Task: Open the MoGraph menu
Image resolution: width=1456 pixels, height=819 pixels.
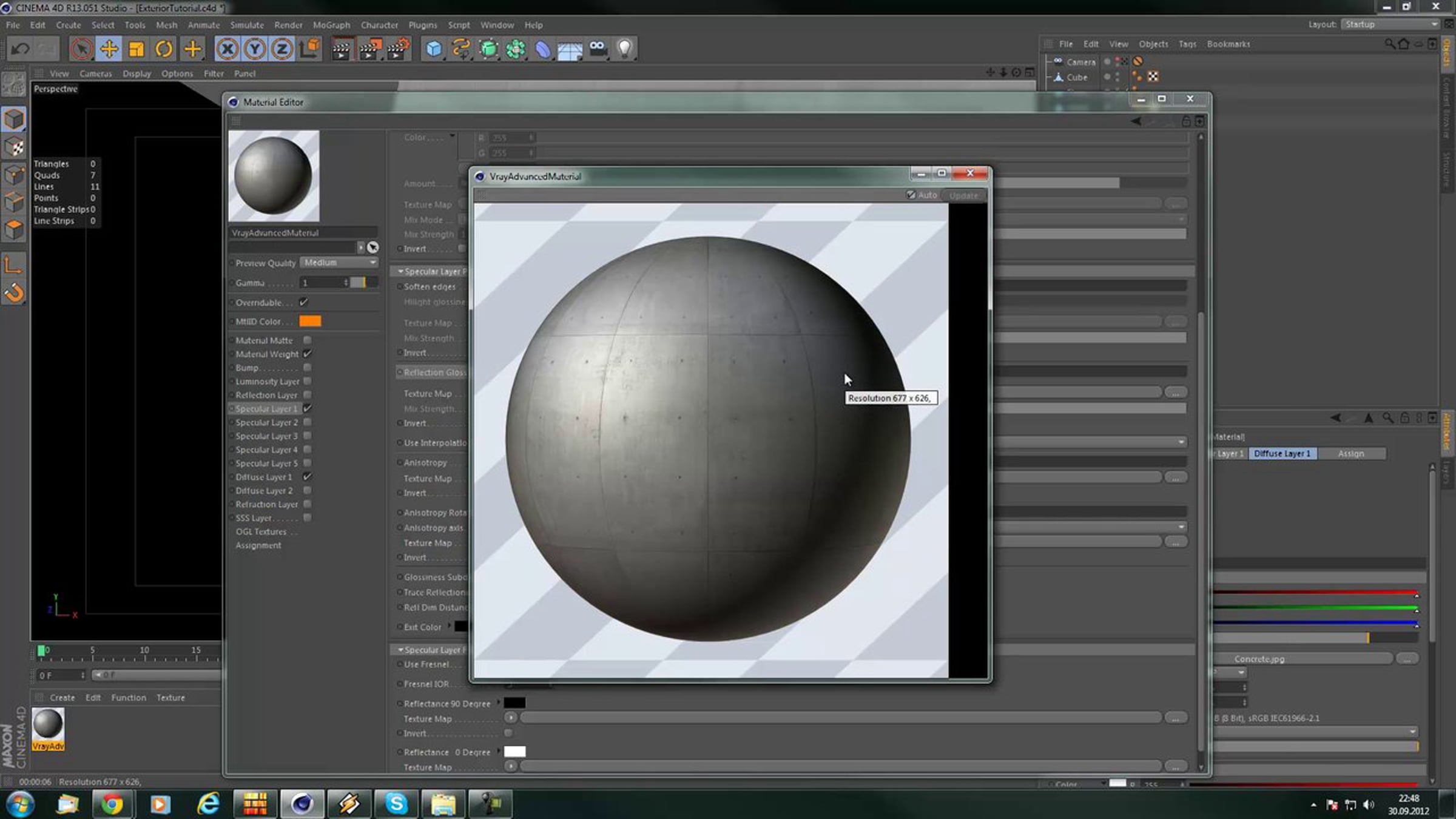Action: click(x=331, y=25)
